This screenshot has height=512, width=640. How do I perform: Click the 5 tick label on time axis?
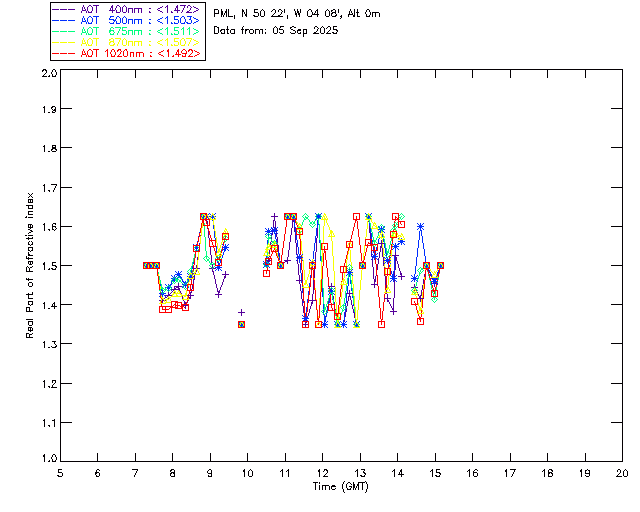tap(60, 472)
